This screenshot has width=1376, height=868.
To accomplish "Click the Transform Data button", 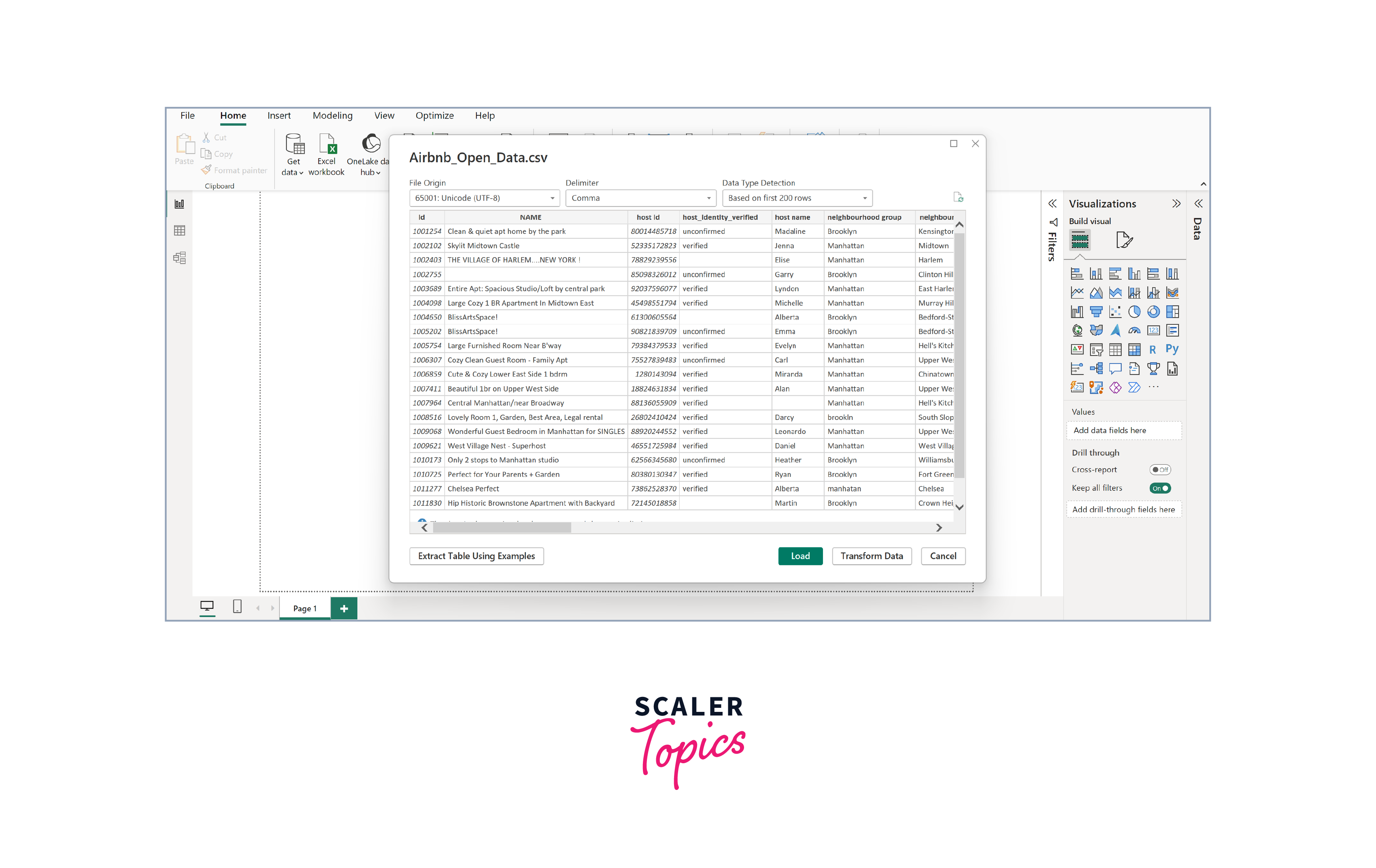I will coord(871,556).
